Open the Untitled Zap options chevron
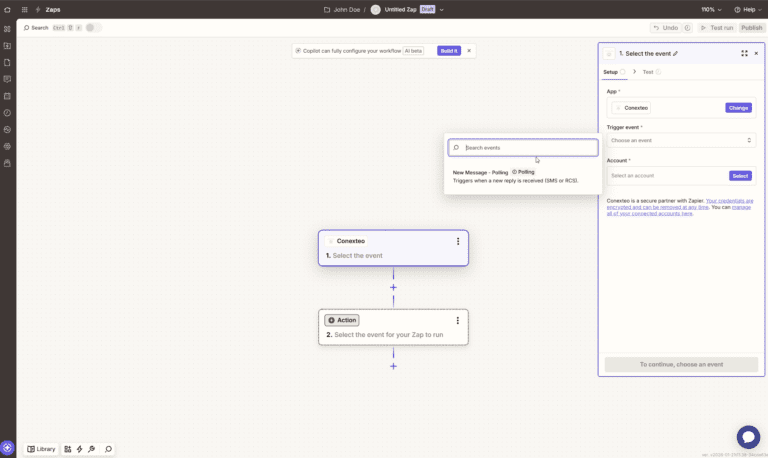768x458 pixels. point(442,9)
